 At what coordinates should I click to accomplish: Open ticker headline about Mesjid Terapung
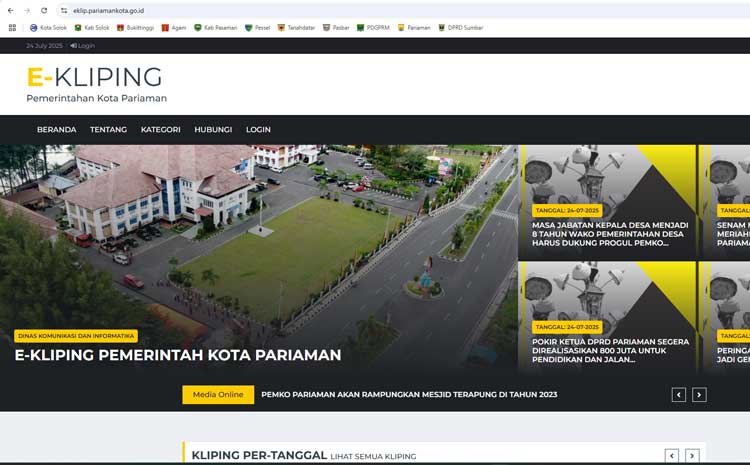(x=409, y=395)
